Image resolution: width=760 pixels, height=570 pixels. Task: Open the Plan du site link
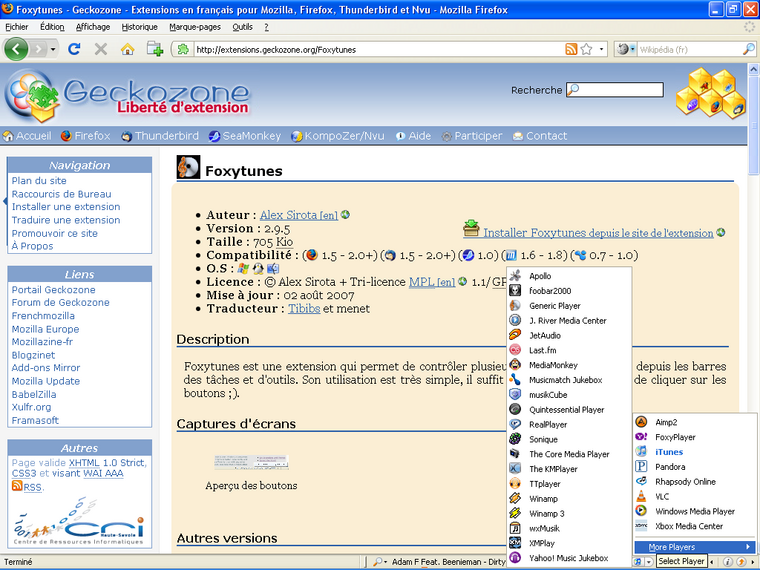click(39, 181)
